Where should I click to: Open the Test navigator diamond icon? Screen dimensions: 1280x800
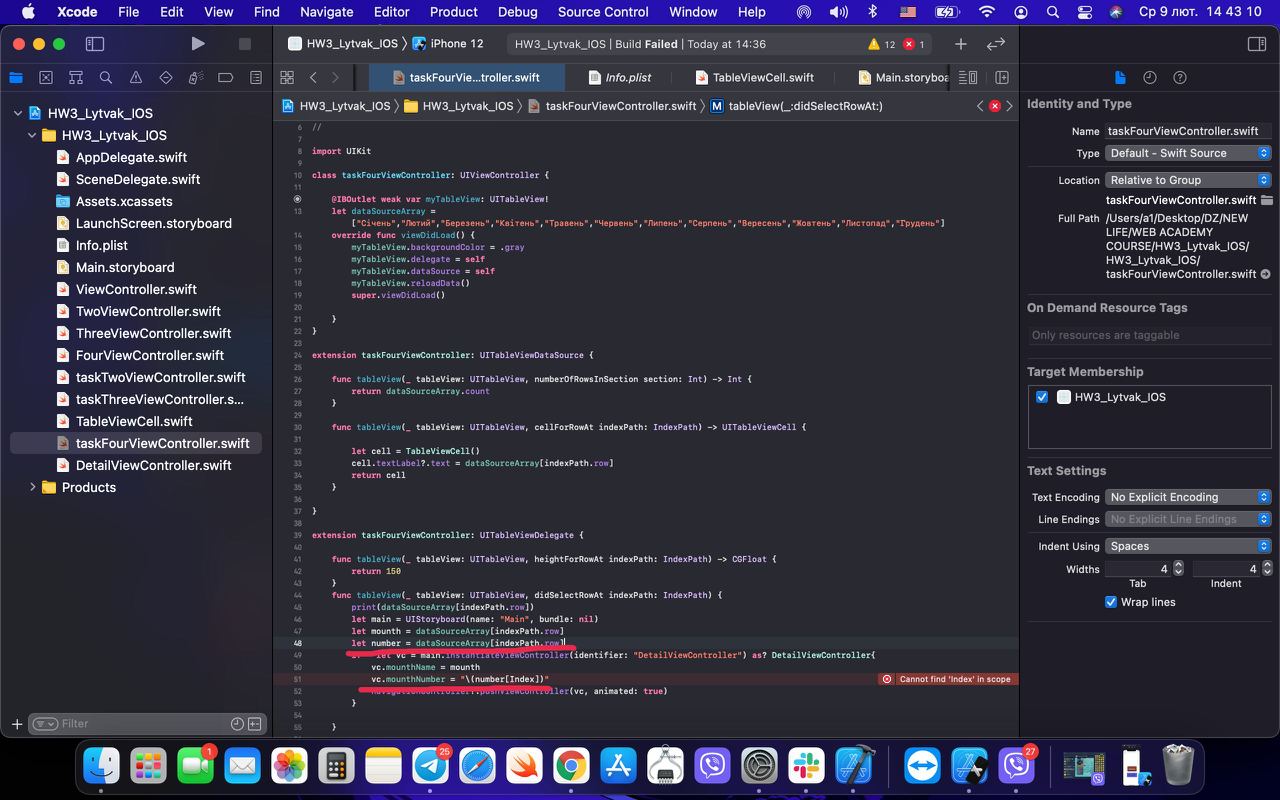coord(166,78)
